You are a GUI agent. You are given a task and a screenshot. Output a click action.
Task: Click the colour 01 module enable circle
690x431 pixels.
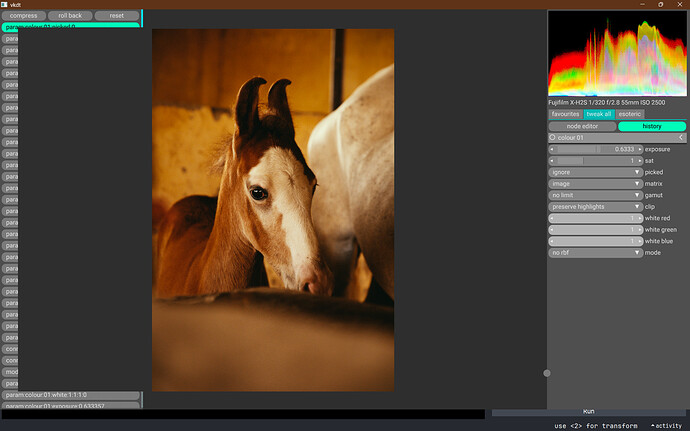point(553,137)
